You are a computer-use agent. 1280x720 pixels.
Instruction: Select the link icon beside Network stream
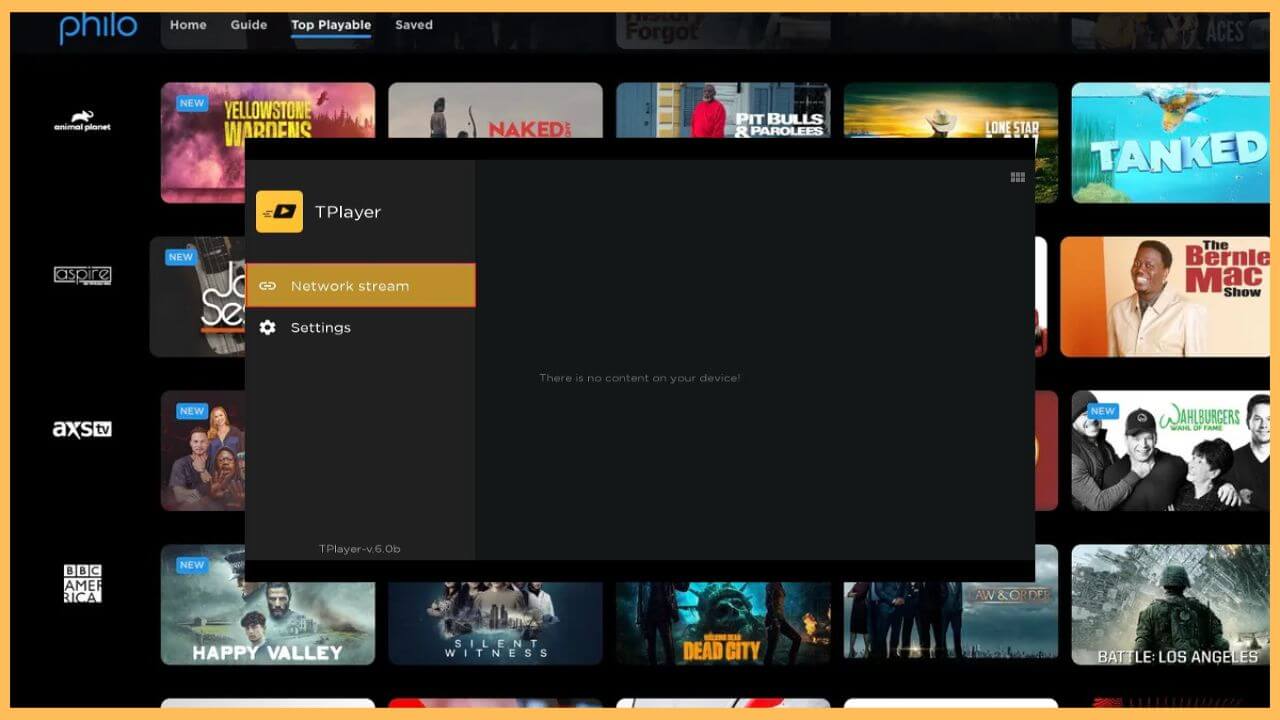[x=267, y=285]
